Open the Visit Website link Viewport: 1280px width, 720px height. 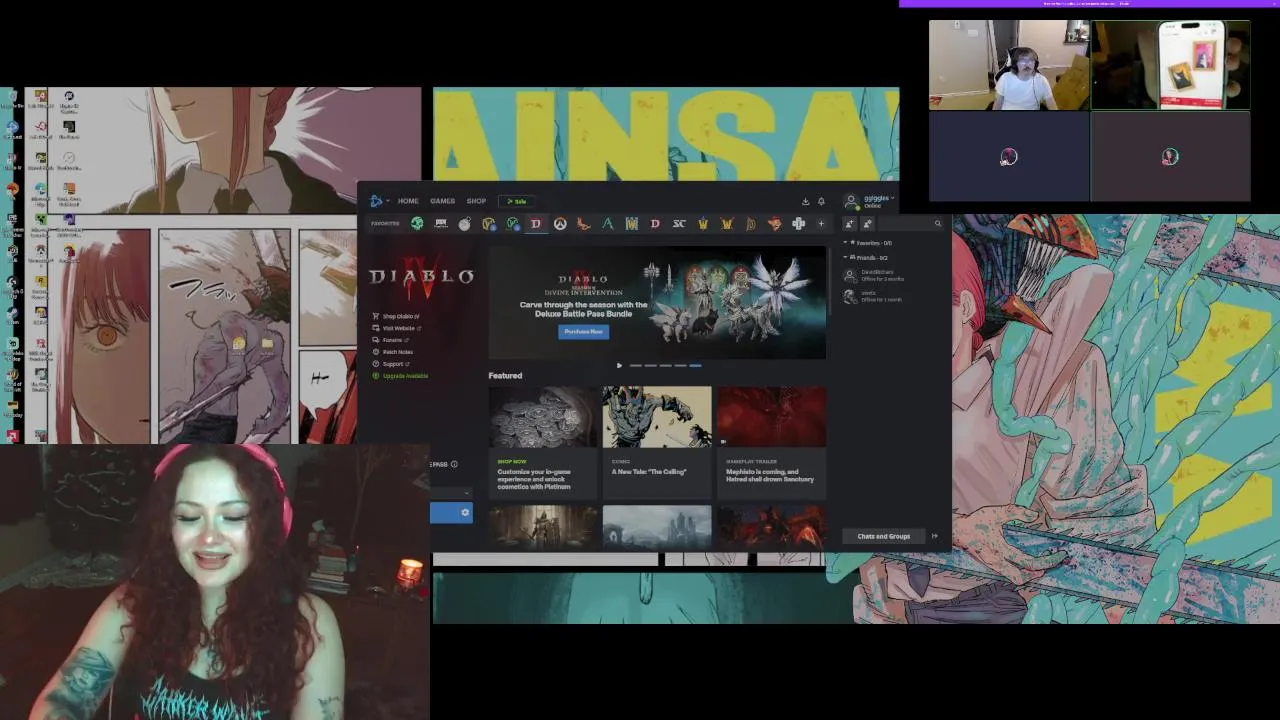click(x=397, y=328)
